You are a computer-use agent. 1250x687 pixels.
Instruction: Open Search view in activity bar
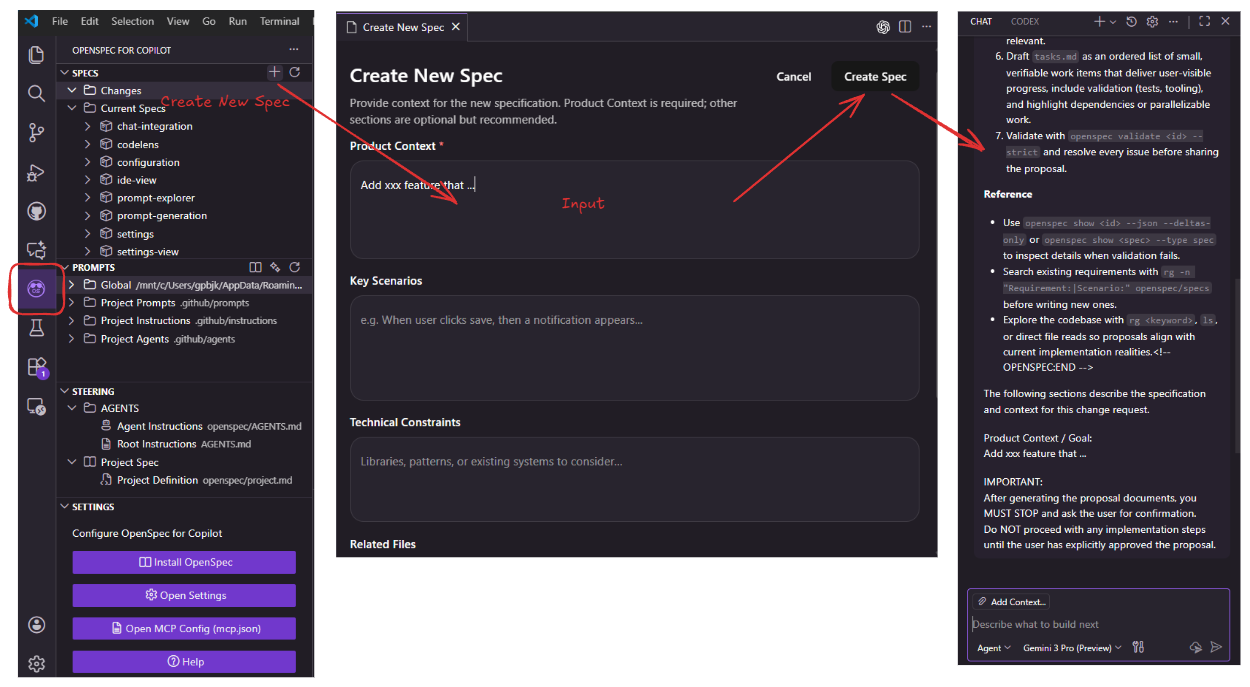pyautogui.click(x=37, y=93)
